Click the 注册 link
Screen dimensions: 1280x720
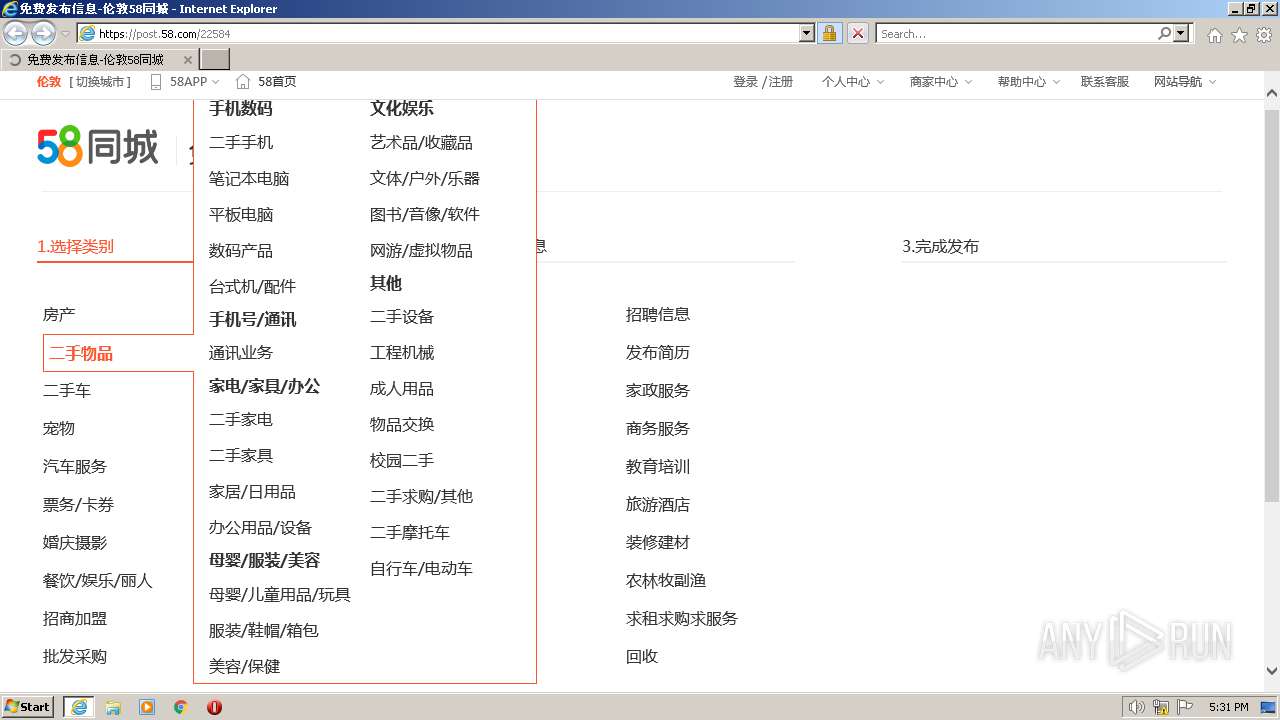781,82
